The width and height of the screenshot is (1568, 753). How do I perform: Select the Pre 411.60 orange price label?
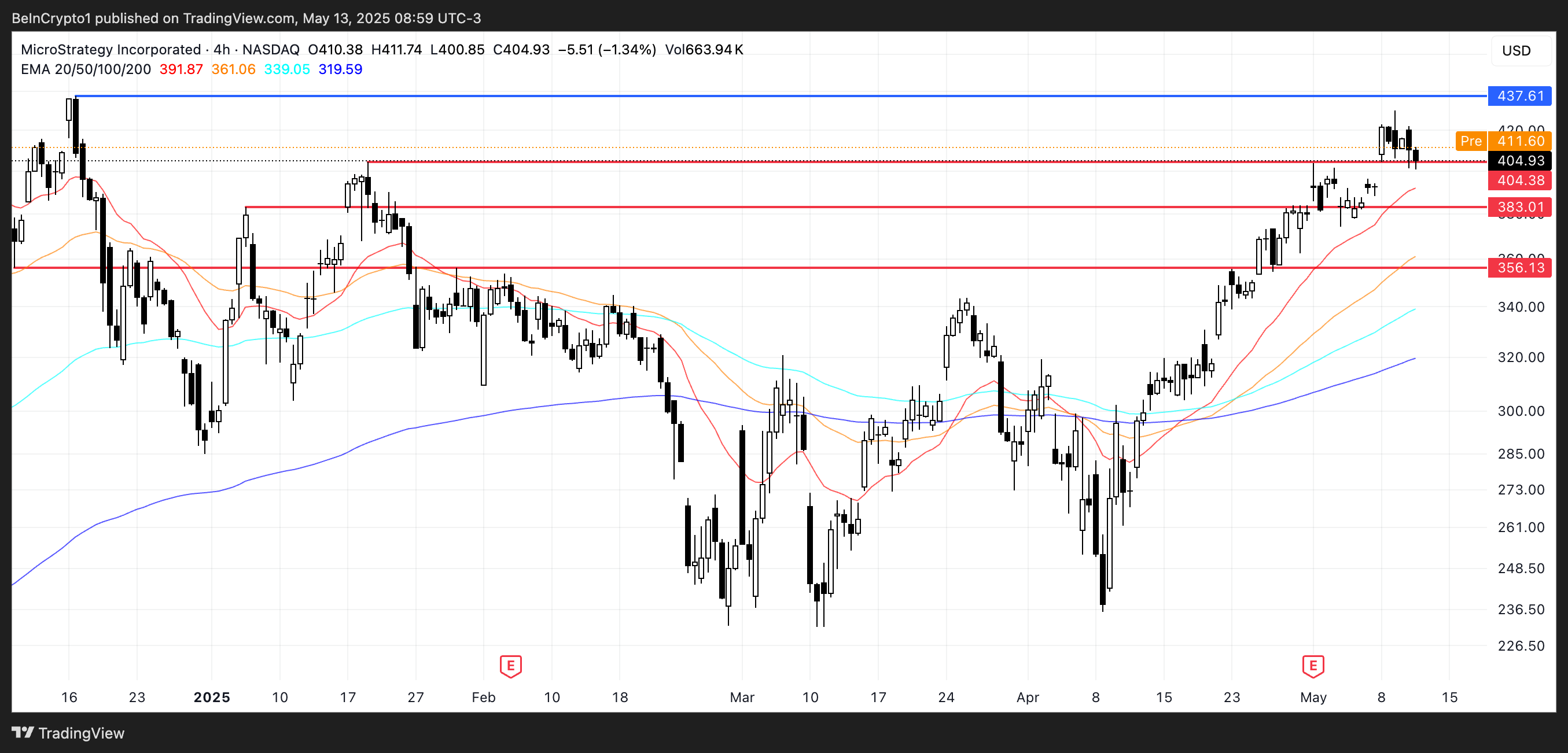tap(1503, 141)
